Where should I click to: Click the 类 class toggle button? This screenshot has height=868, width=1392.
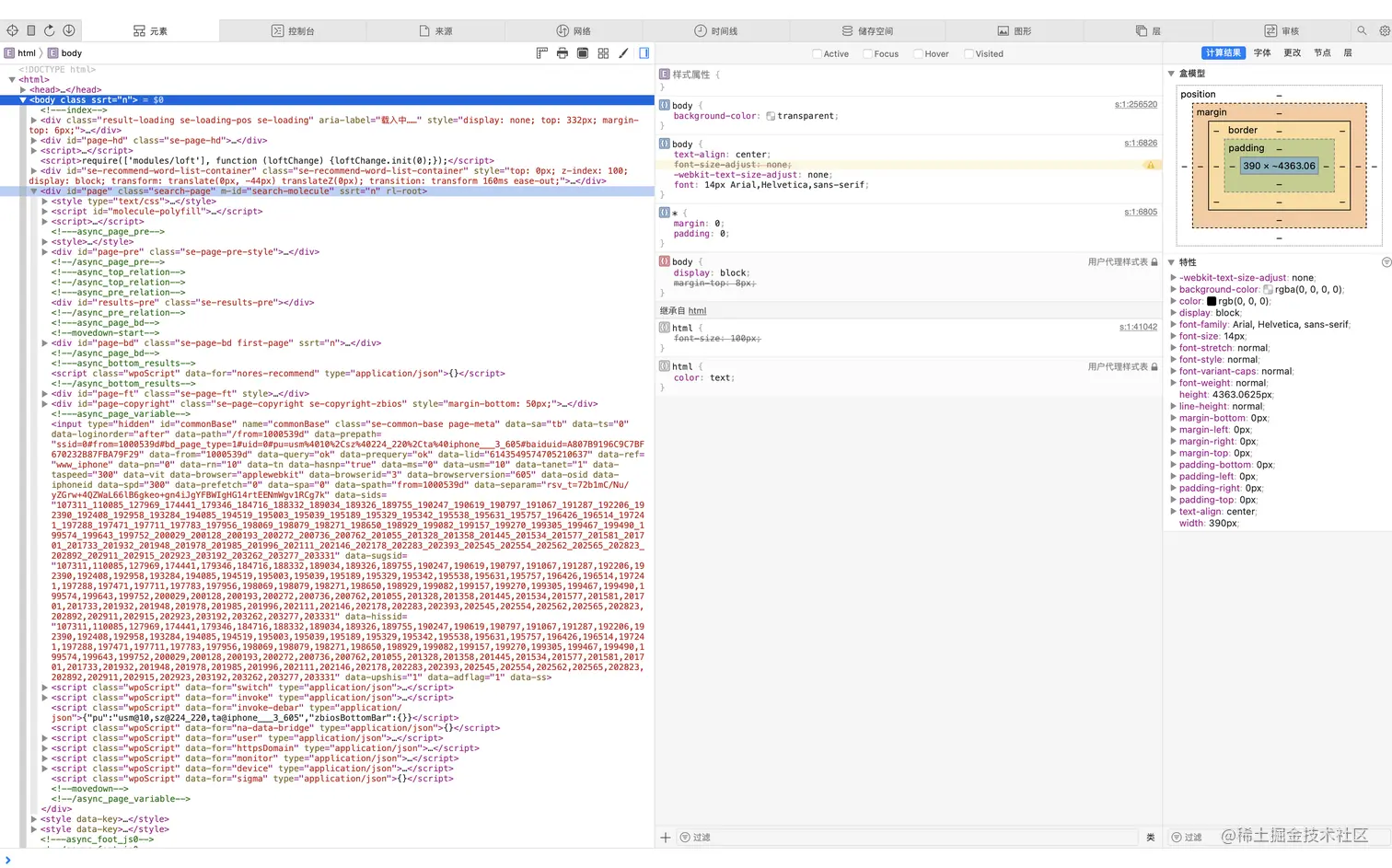[1151, 838]
